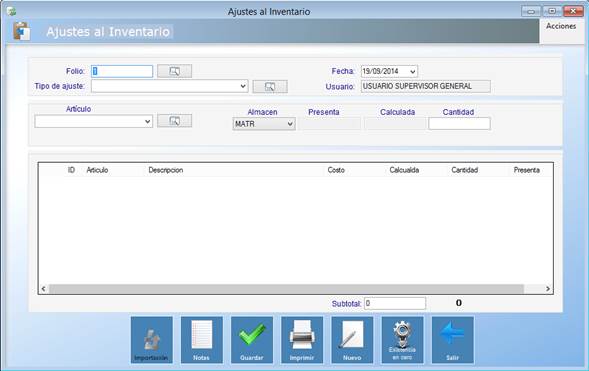Open the Fecha date picker dropdown
Image resolution: width=589 pixels, height=371 pixels.
[x=412, y=71]
